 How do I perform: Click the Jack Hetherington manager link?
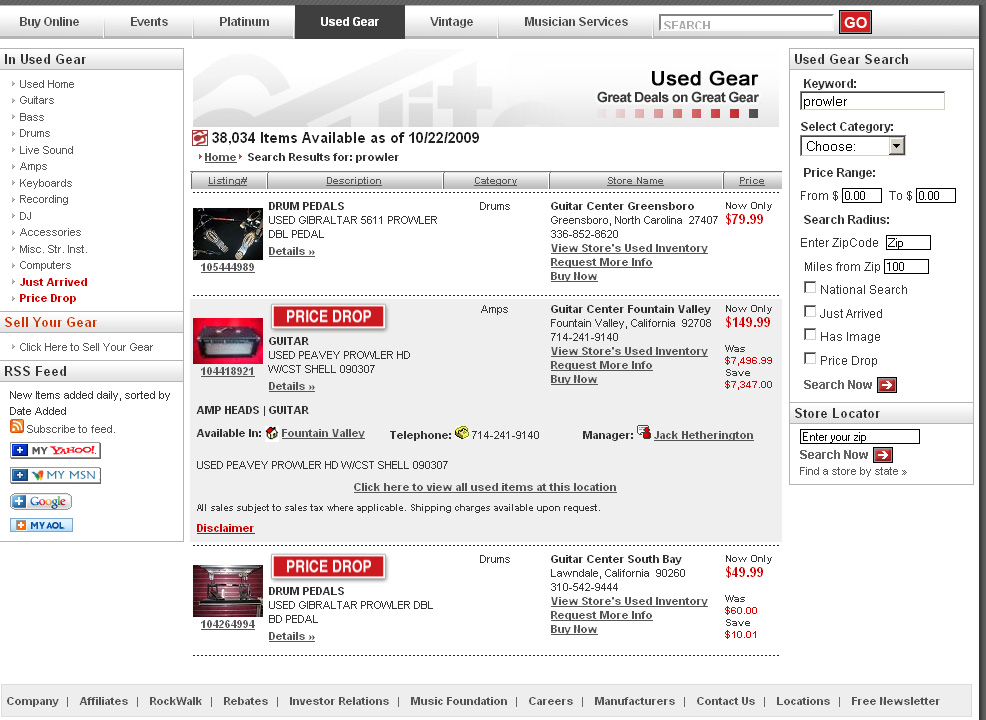coord(703,435)
